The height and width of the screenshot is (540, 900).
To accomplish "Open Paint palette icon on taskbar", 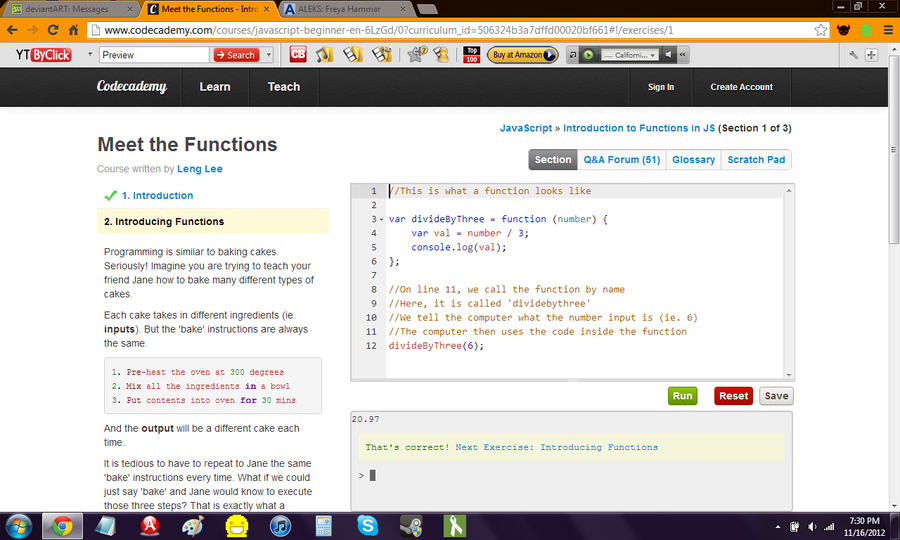I will click(x=193, y=526).
